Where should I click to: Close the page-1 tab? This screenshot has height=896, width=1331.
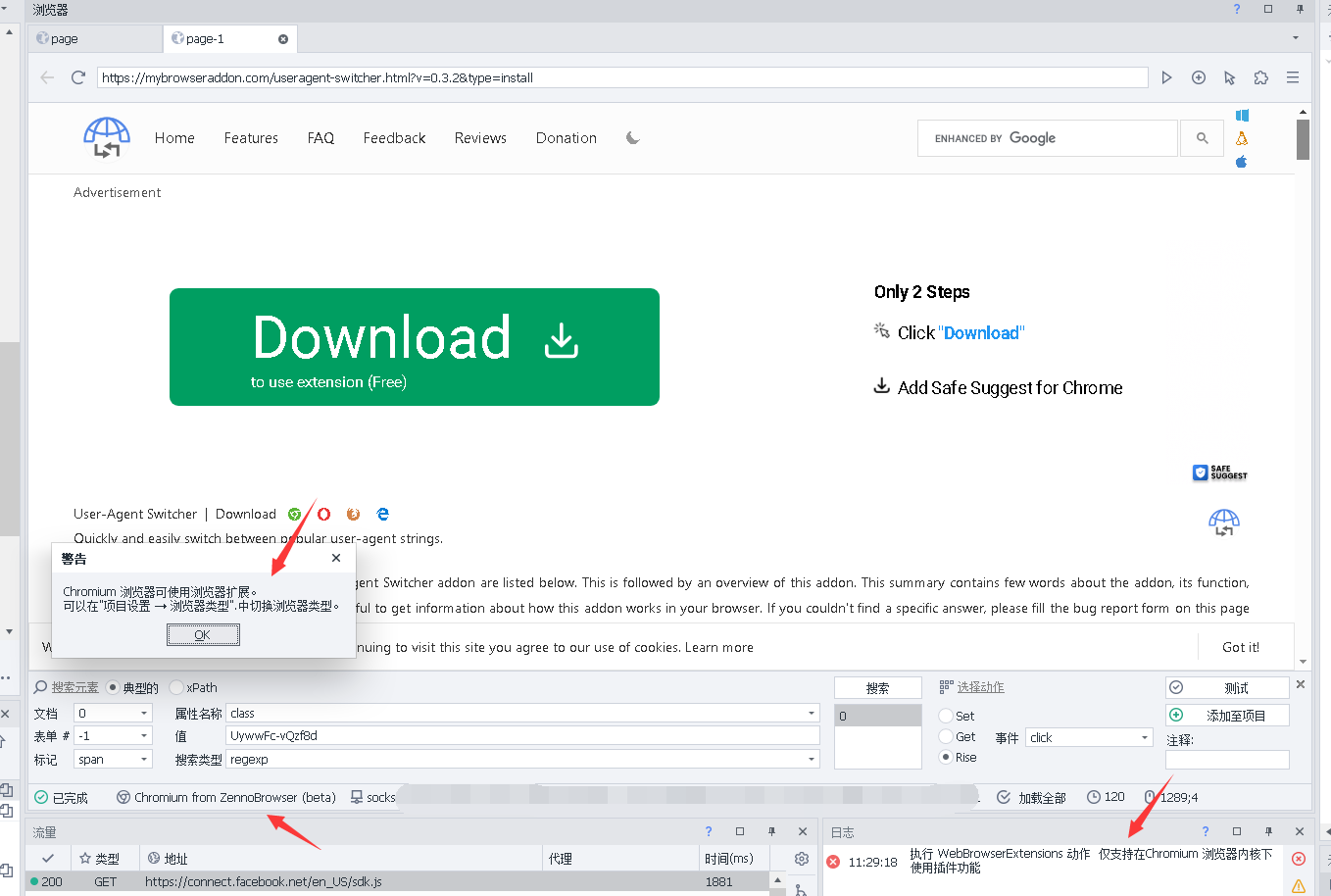(x=283, y=39)
